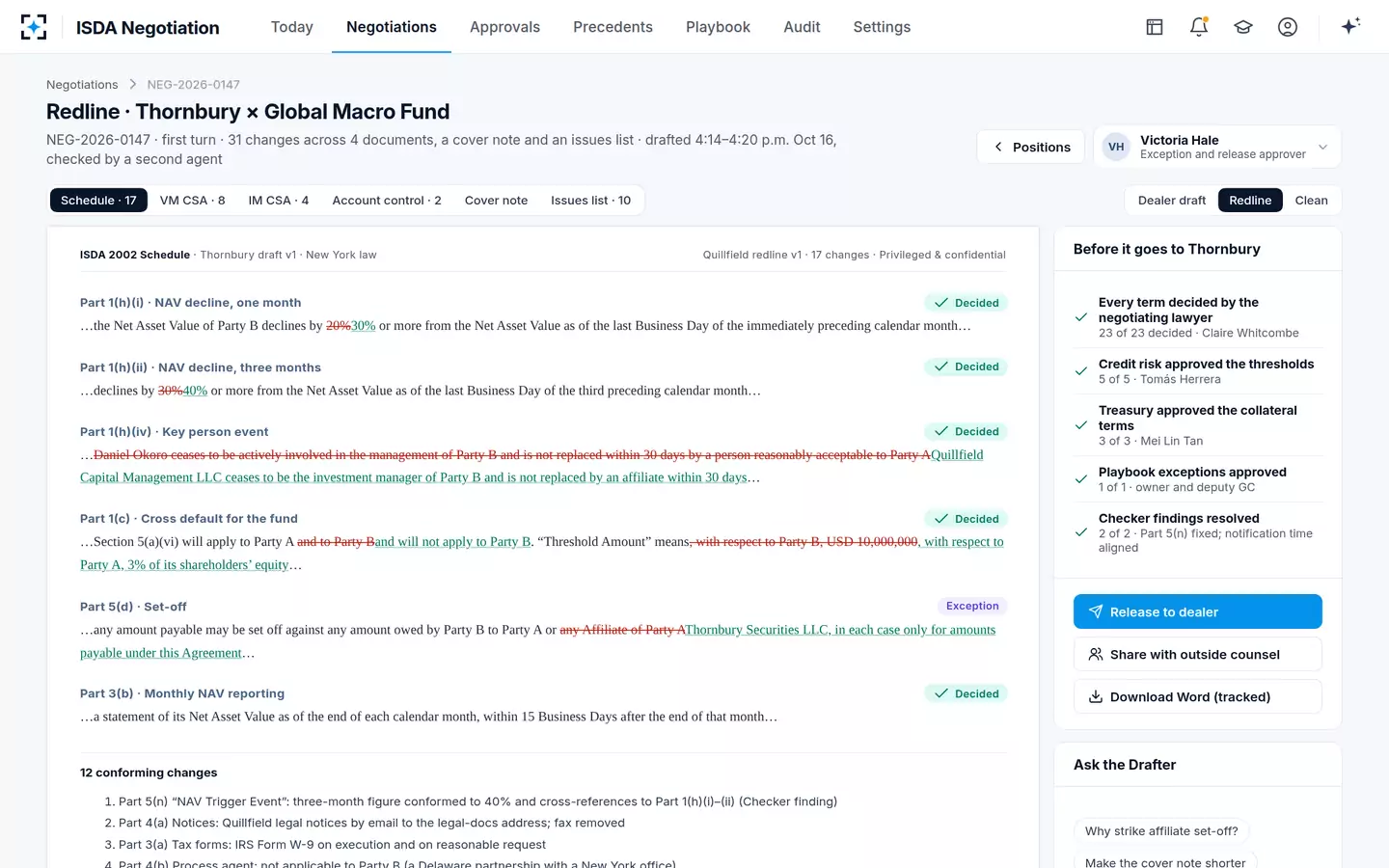Open the AI sparkle assistant icon

click(1350, 26)
